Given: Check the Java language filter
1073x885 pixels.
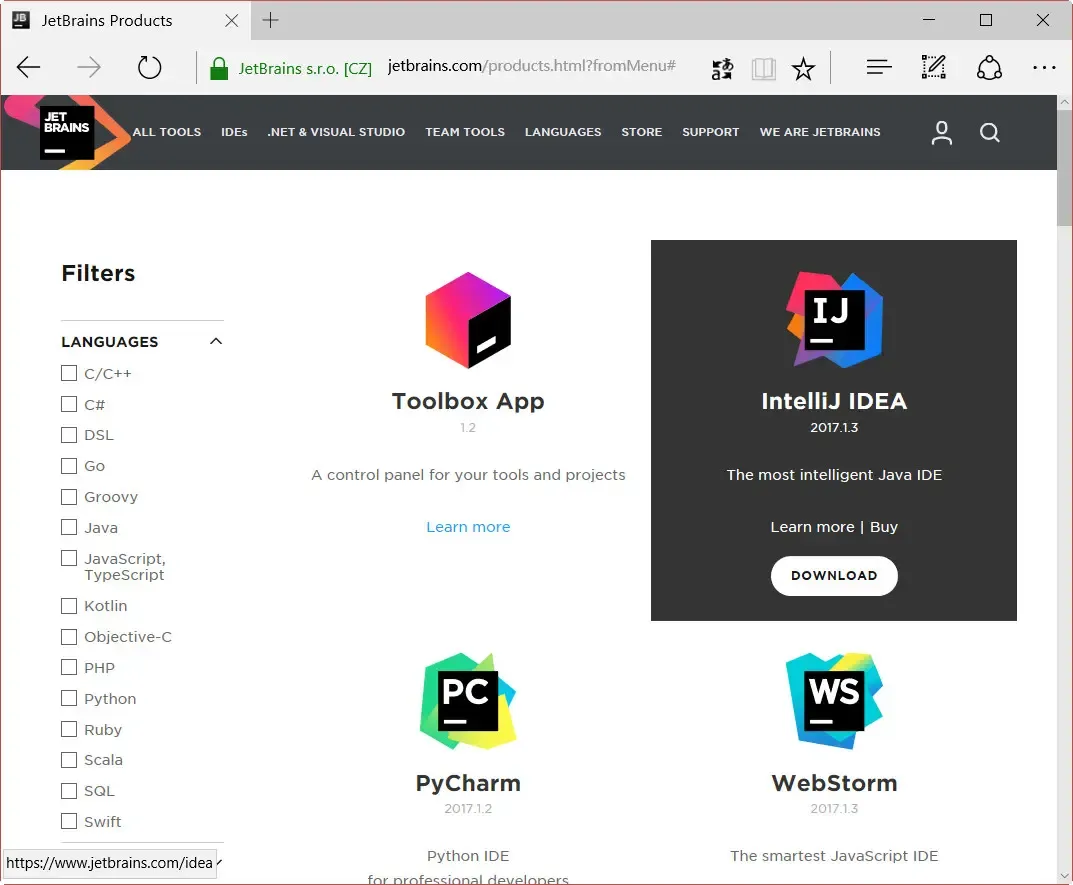Looking at the screenshot, I should [x=68, y=527].
